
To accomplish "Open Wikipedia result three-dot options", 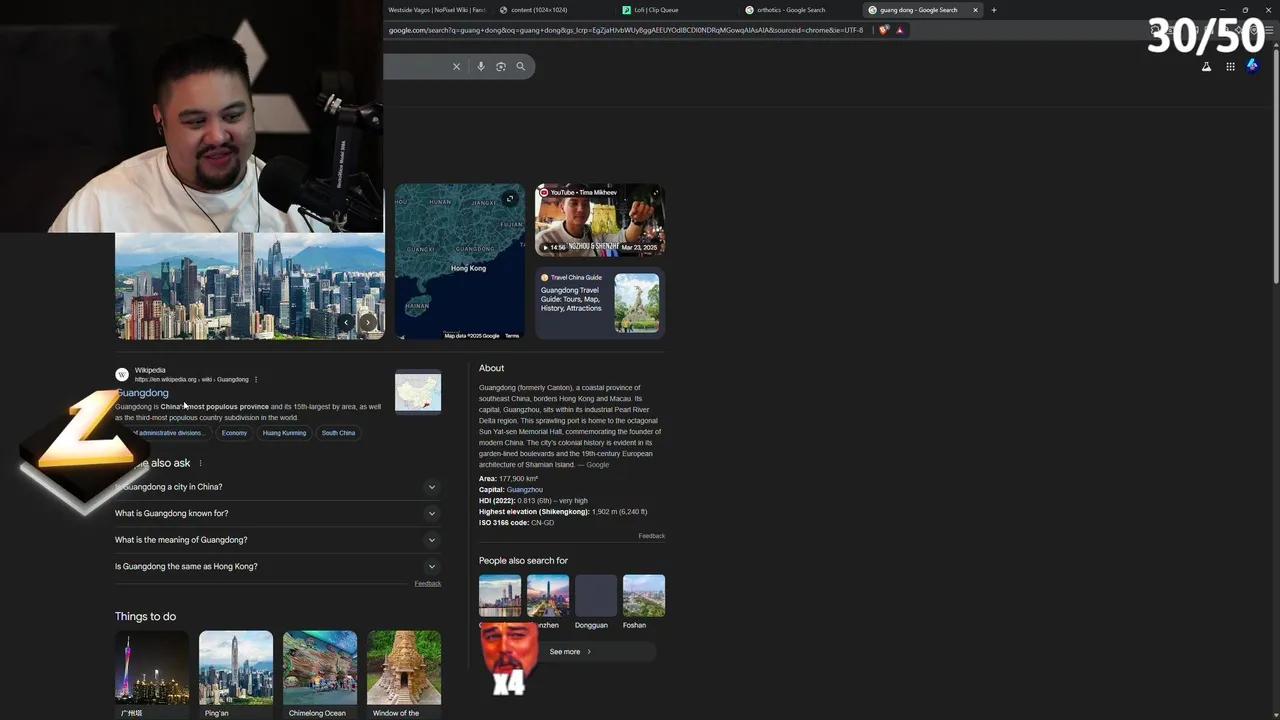I will 256,380.
